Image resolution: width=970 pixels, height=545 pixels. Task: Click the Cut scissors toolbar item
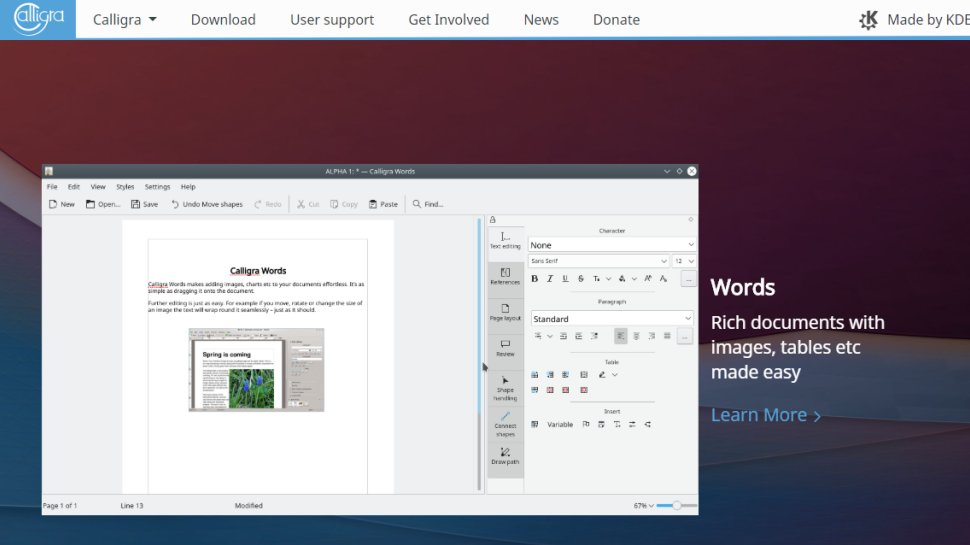click(x=307, y=204)
